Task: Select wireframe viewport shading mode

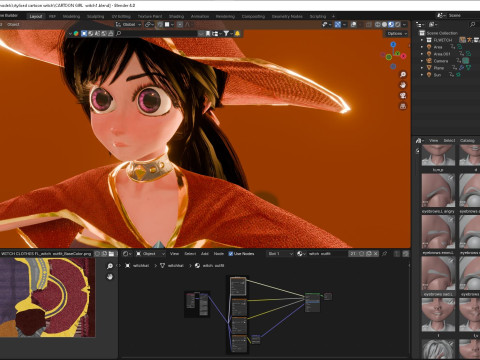Action: coord(378,24)
